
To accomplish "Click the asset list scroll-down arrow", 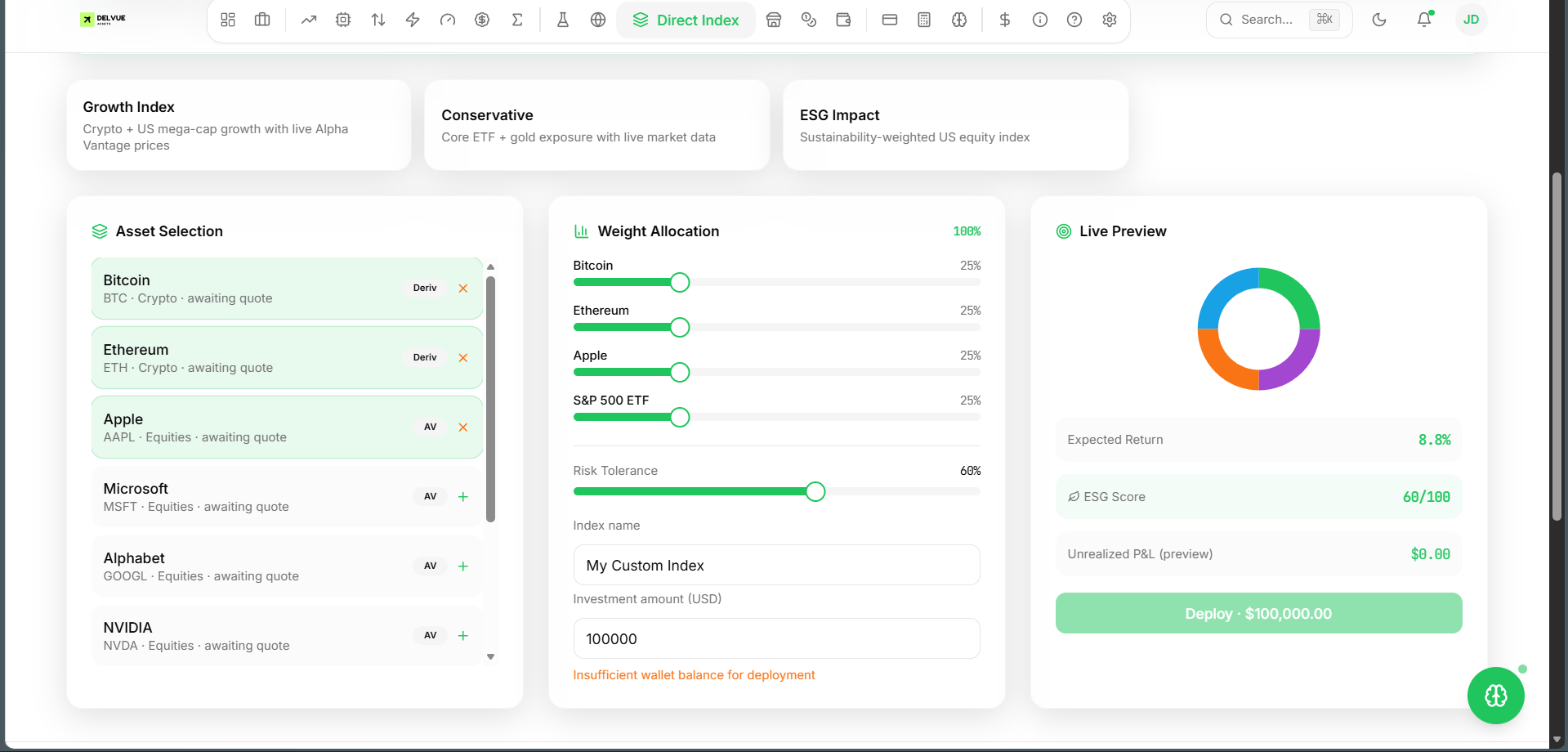I will pos(491,656).
